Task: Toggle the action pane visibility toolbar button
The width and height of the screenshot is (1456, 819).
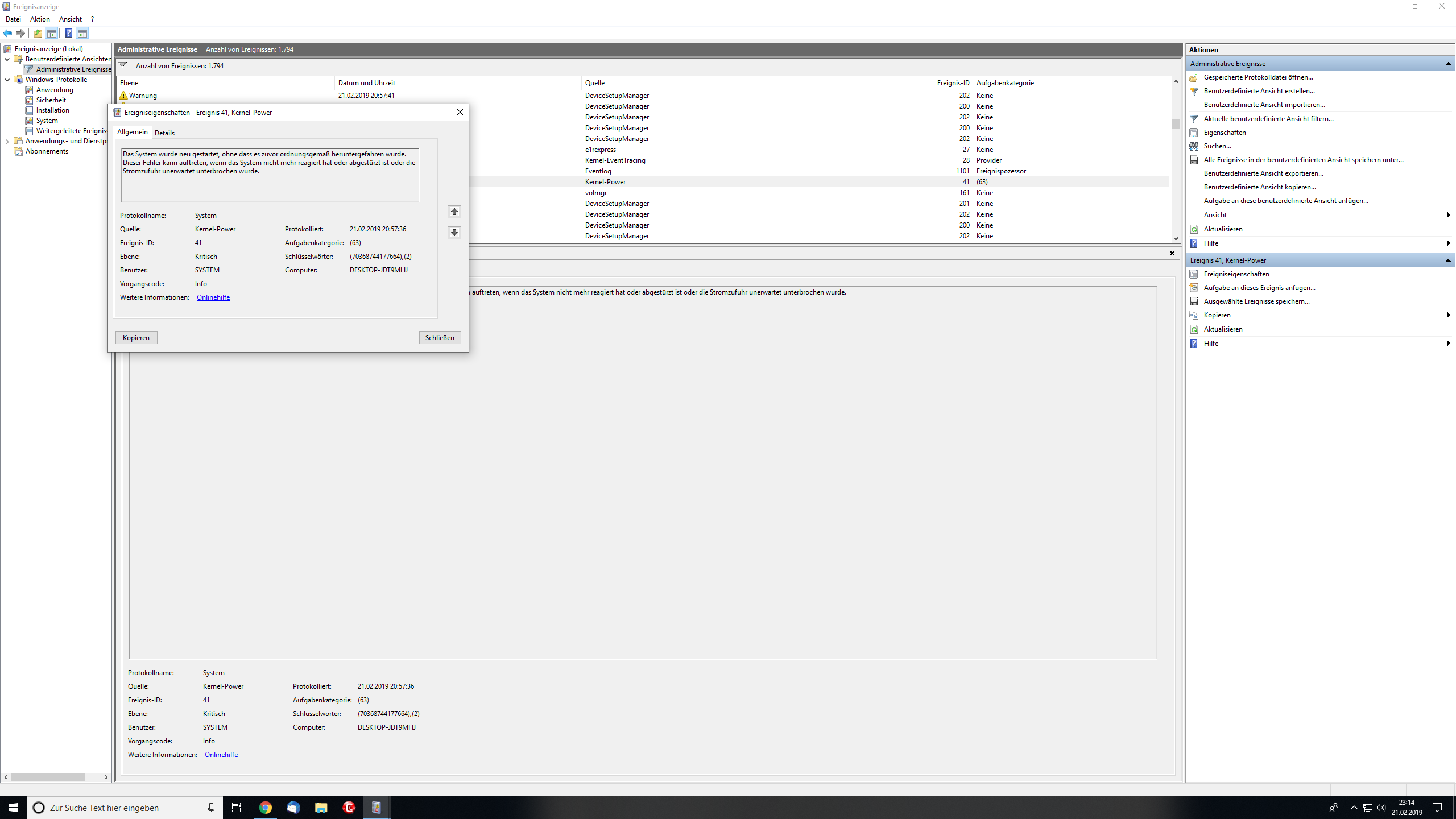Action: click(x=83, y=33)
